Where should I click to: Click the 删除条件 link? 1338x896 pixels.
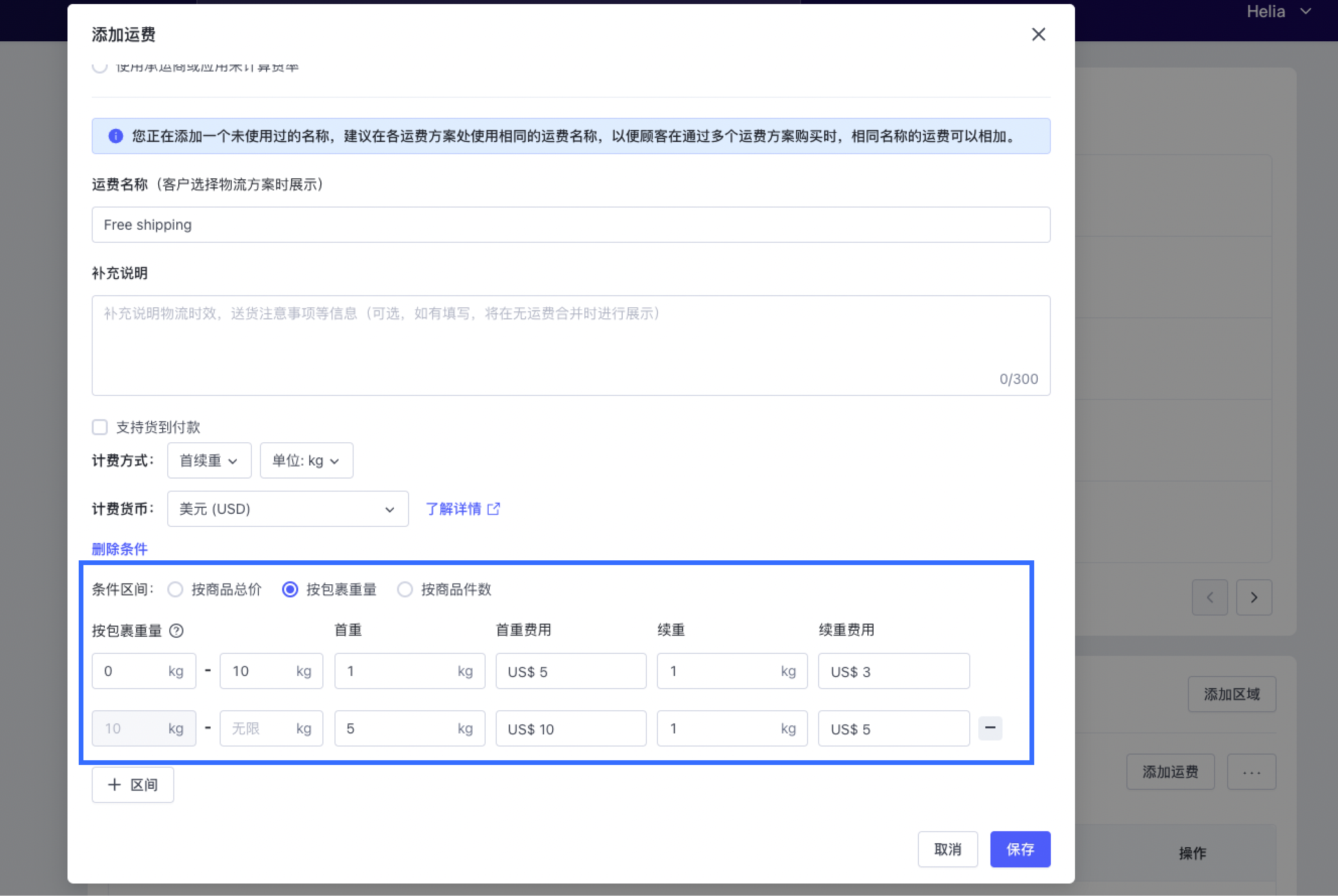[119, 549]
